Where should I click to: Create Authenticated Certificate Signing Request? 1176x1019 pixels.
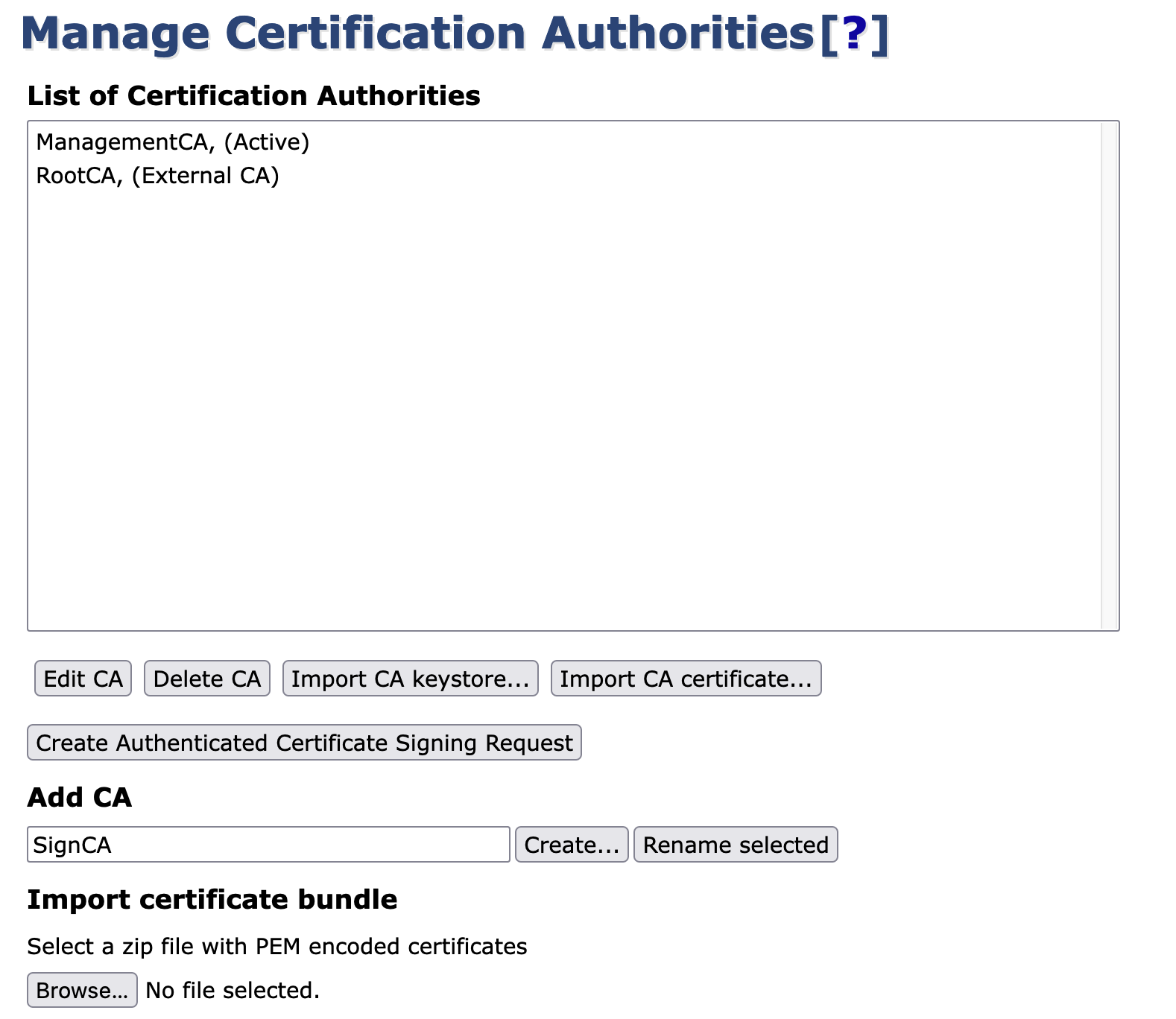coord(304,743)
